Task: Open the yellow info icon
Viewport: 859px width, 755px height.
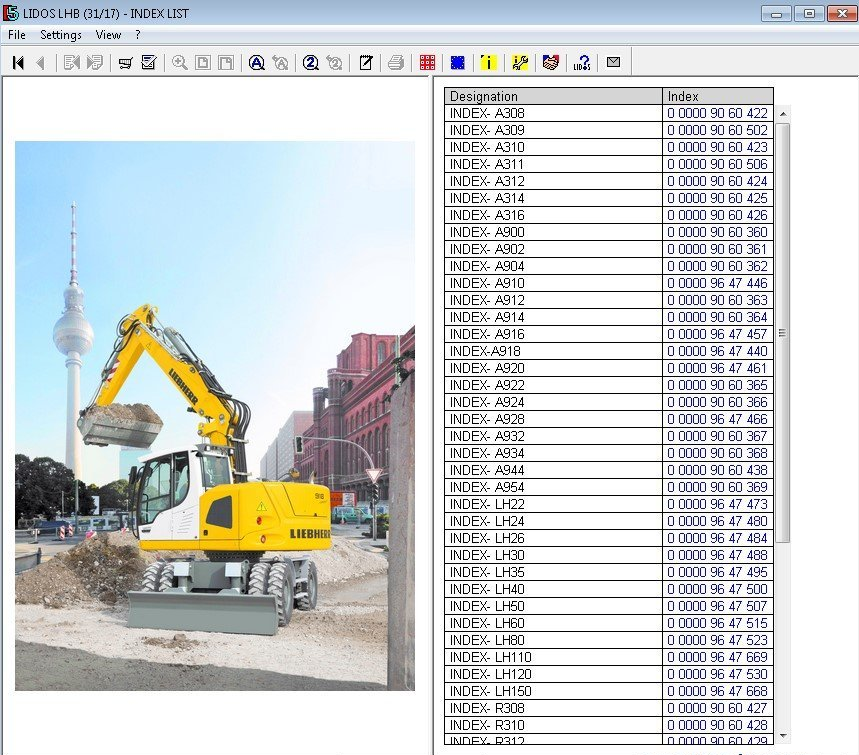Action: point(488,63)
